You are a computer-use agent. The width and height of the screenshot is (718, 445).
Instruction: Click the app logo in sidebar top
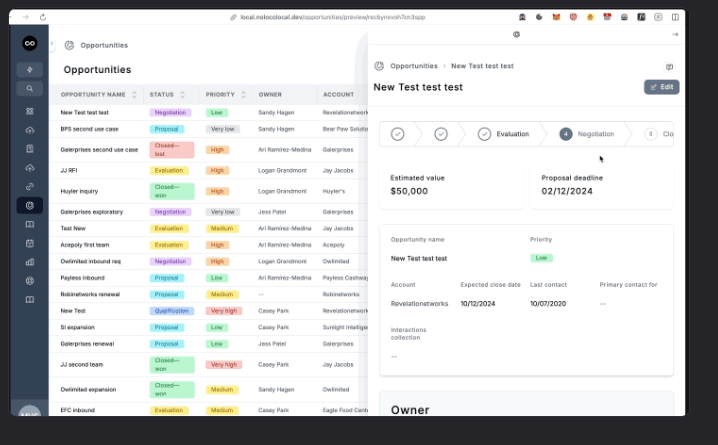(x=29, y=43)
